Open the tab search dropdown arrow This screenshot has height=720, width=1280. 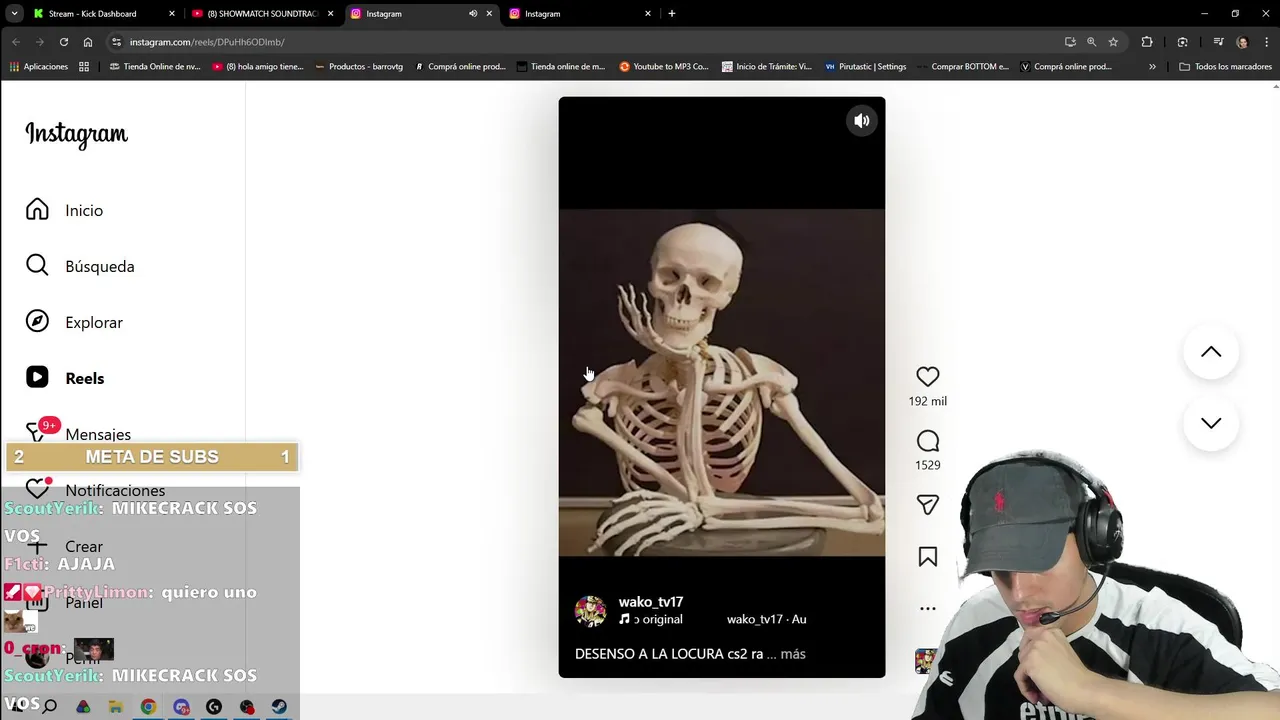(14, 14)
